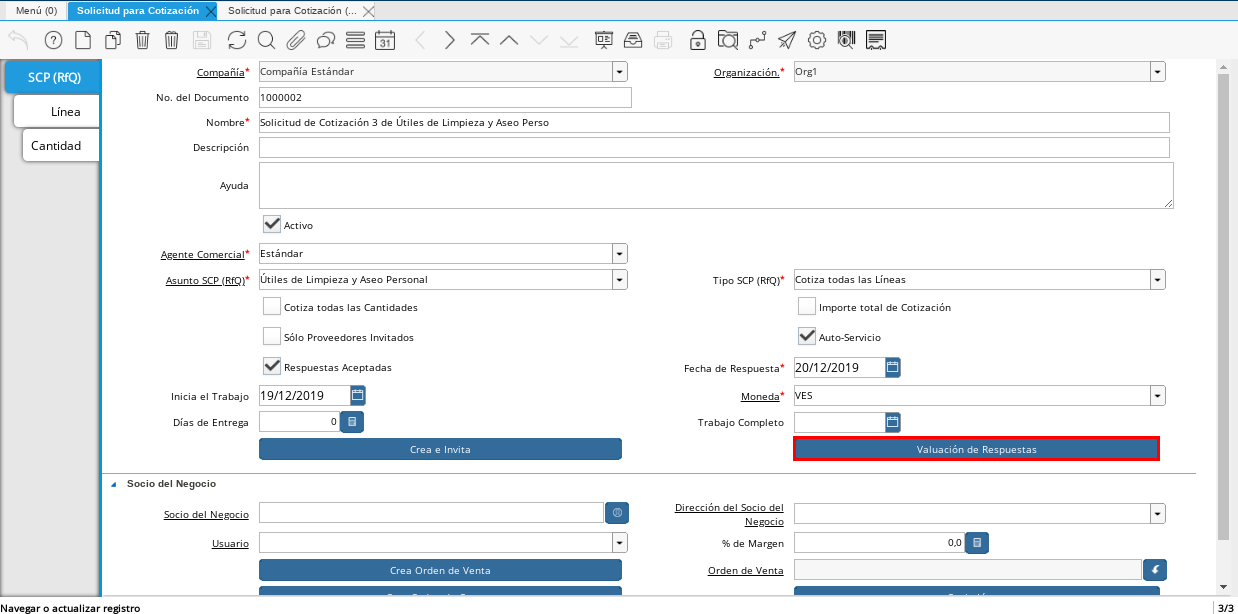Toggle the Auto-Servicio checkbox
Image resolution: width=1238 pixels, height=614 pixels.
point(807,337)
